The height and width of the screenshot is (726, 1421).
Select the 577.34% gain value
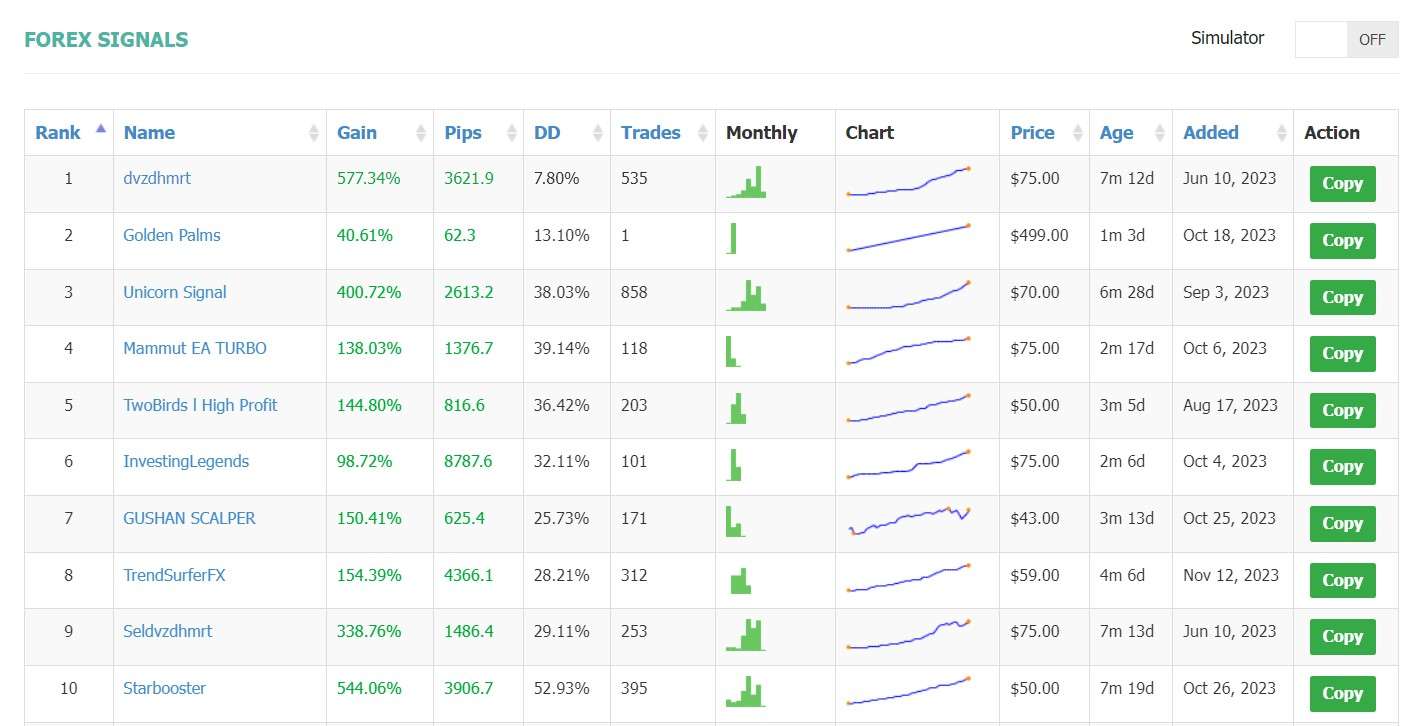[368, 178]
